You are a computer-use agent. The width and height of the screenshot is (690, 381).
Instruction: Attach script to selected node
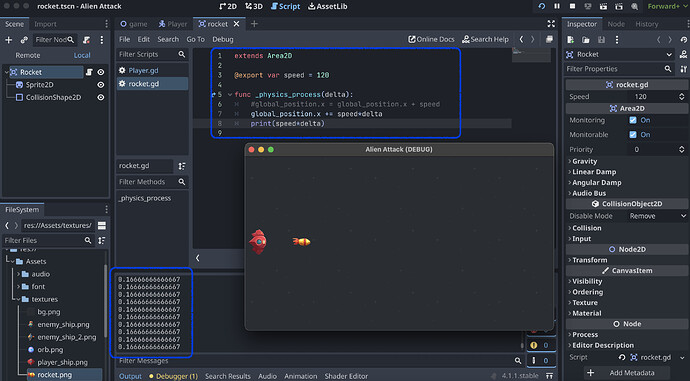coord(86,40)
